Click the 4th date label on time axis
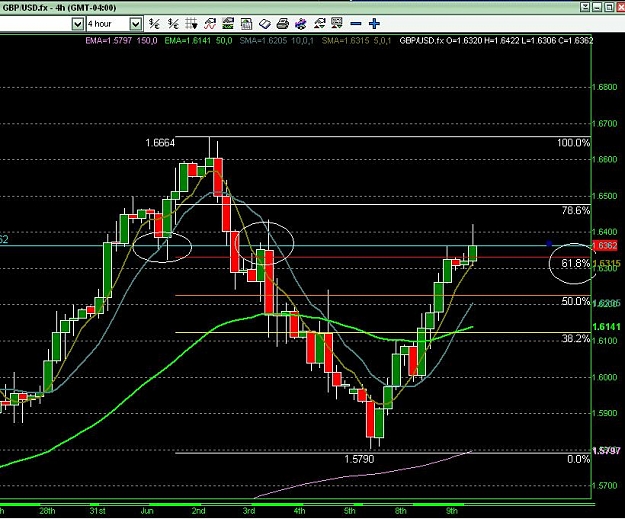 [x=299, y=511]
